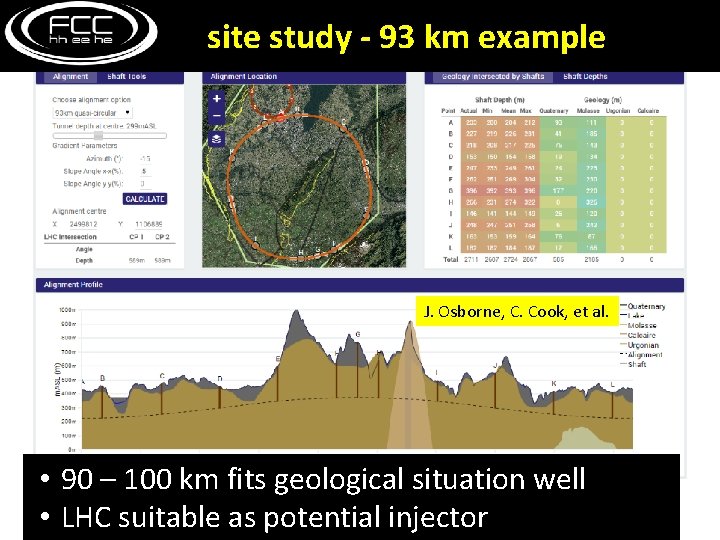Open the map layers selector
The image size is (720, 540).
(x=217, y=139)
